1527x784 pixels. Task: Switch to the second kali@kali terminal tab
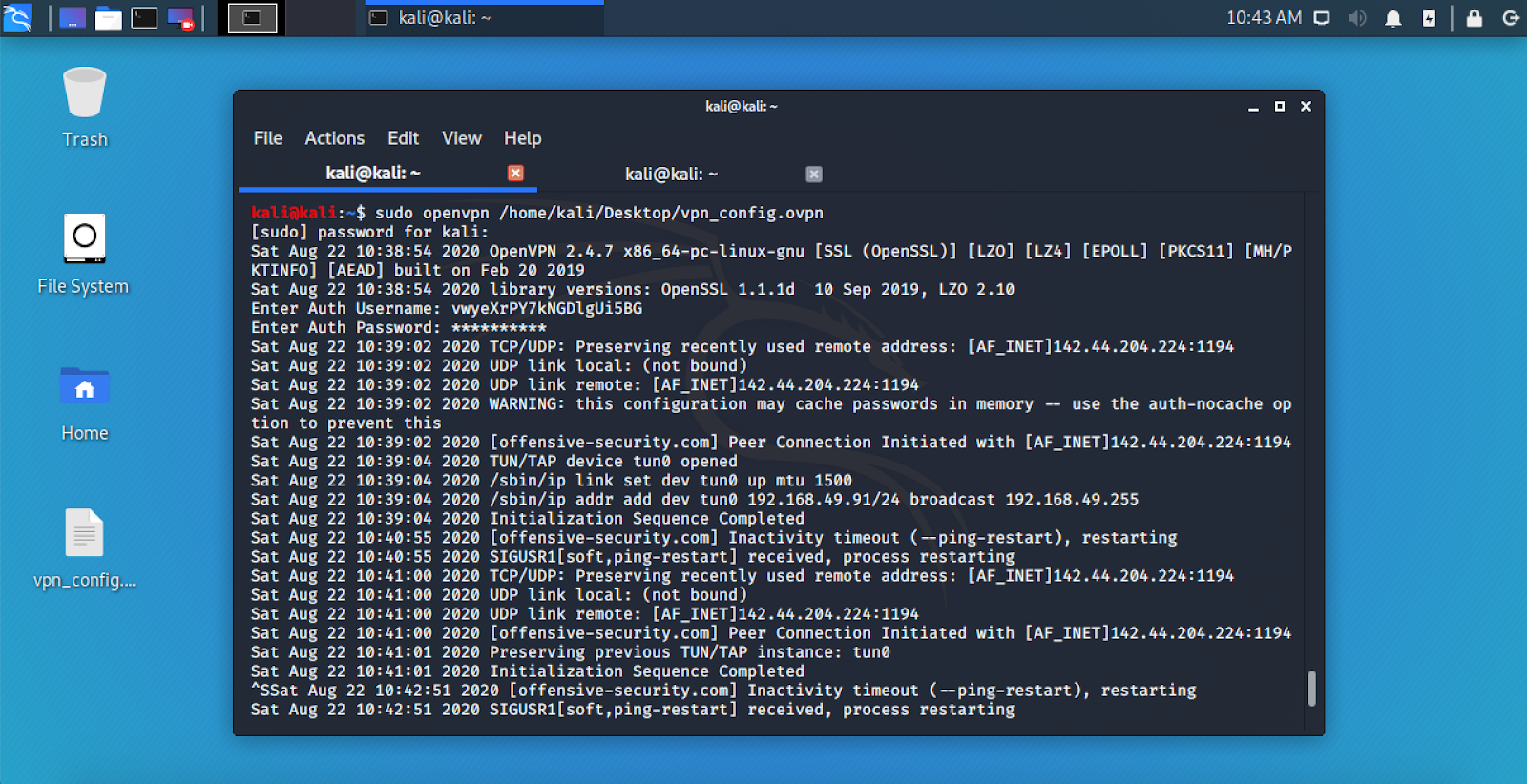[x=672, y=175]
